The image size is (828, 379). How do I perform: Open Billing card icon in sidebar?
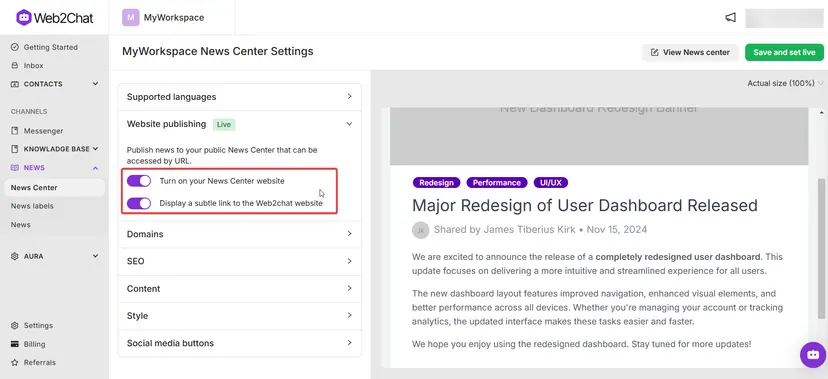15,344
